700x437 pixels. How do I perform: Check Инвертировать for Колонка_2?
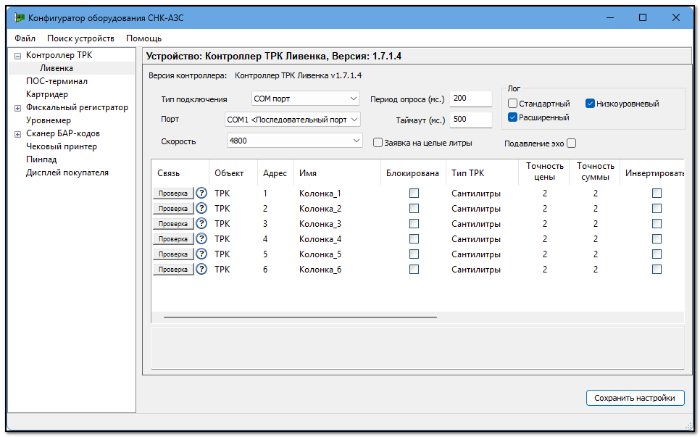click(657, 208)
